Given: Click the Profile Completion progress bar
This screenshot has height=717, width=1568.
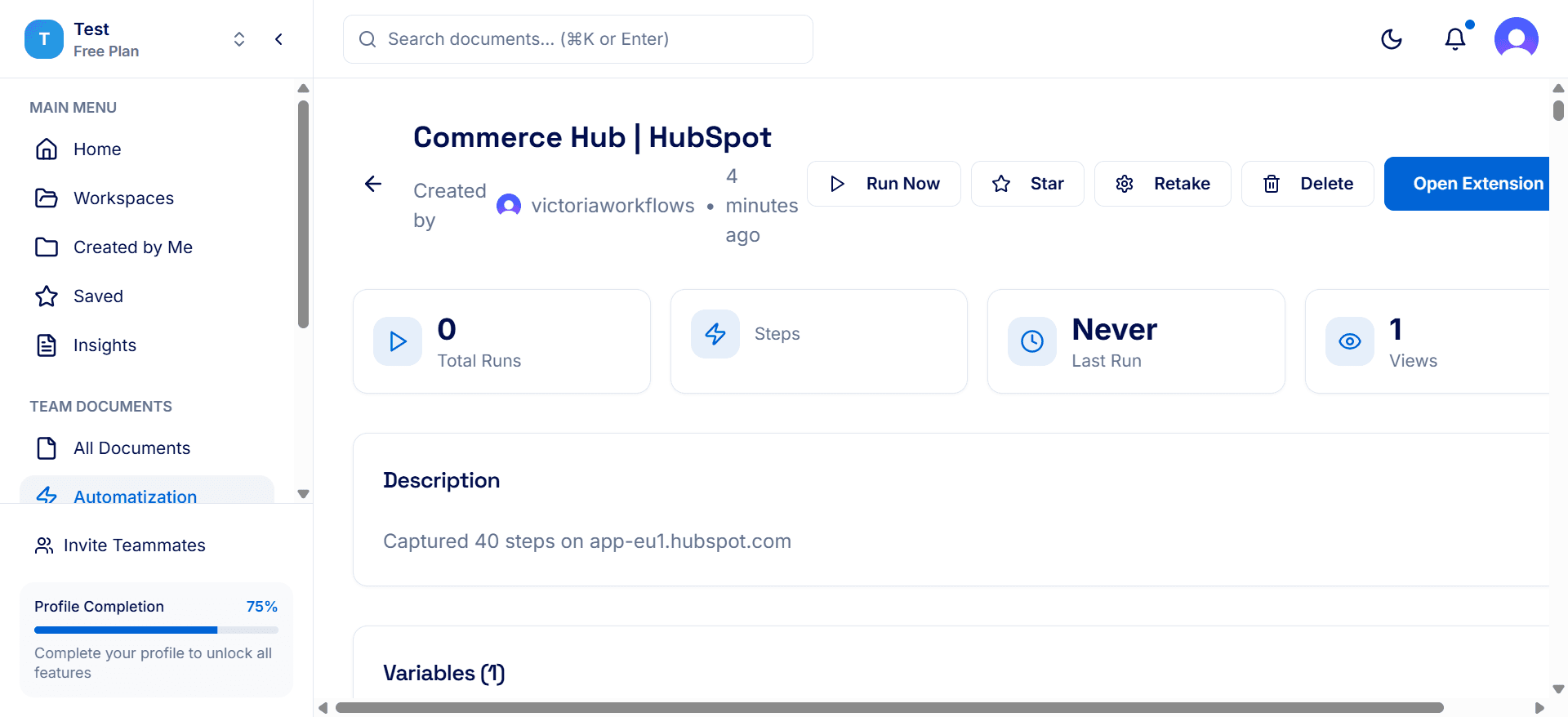Looking at the screenshot, I should coord(156,630).
